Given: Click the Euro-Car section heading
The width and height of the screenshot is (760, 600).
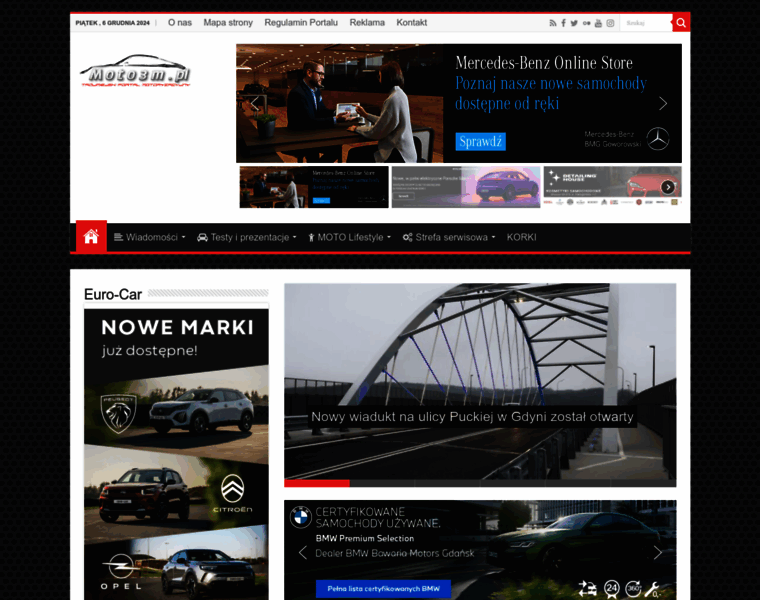Looking at the screenshot, I should (112, 294).
